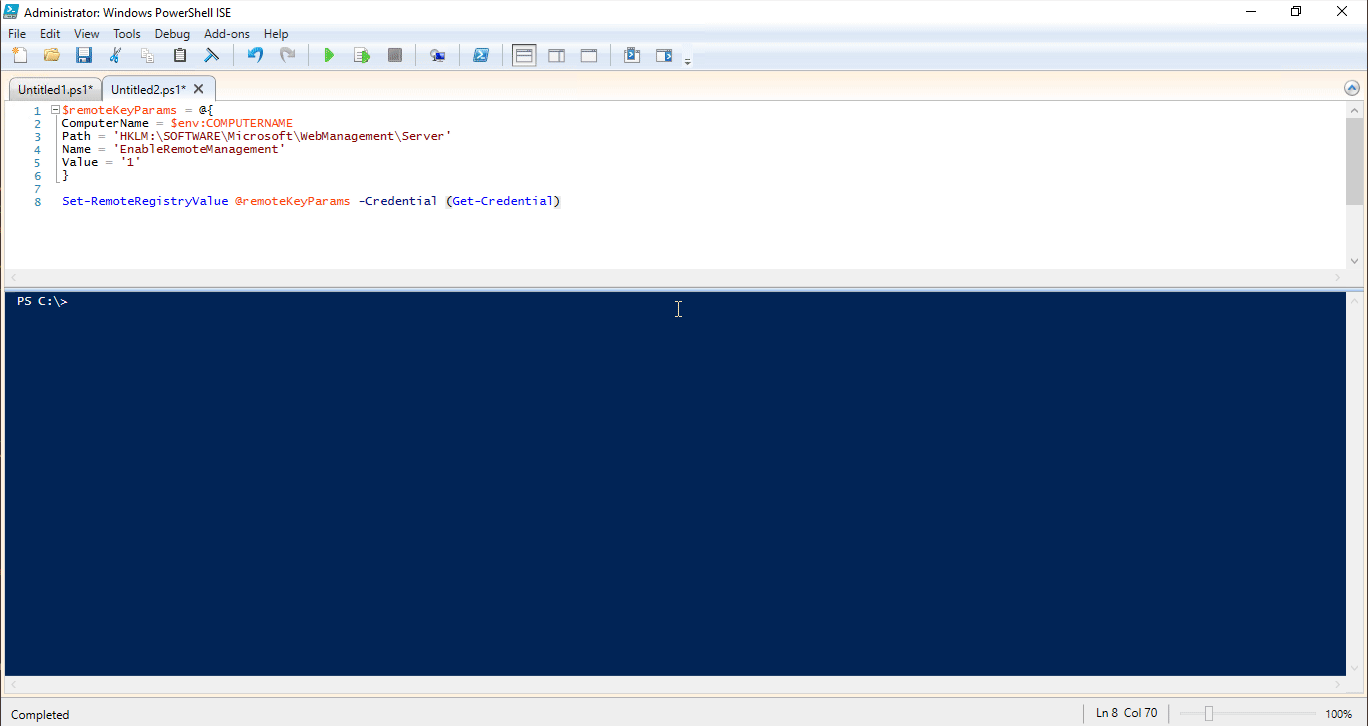The image size is (1368, 726).
Task: Clear the console pane using the broom icon
Action: pos(211,55)
